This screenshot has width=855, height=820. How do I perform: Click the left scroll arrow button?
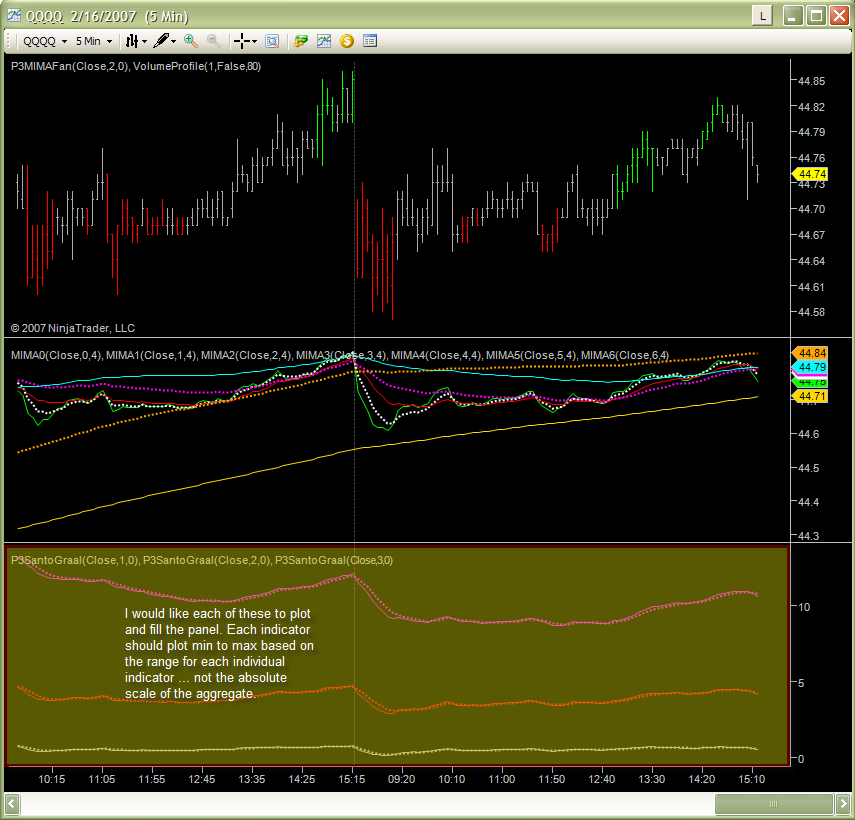11,804
